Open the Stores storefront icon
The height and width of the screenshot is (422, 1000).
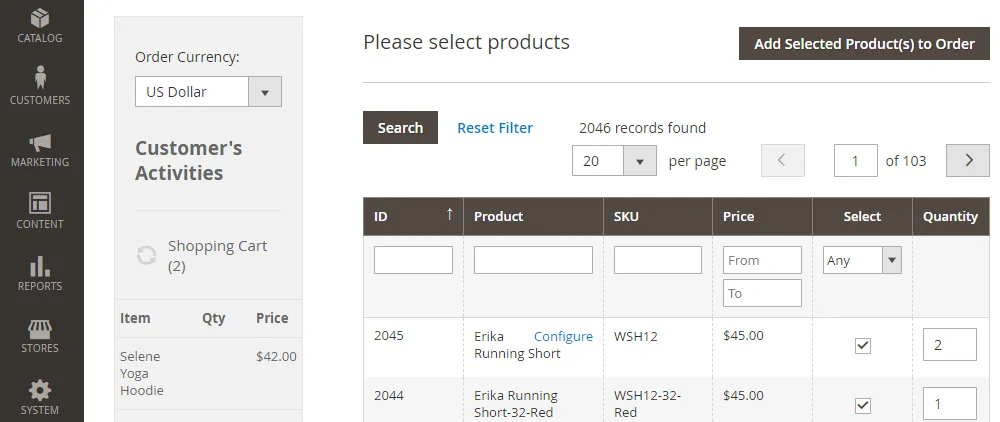pyautogui.click(x=40, y=329)
